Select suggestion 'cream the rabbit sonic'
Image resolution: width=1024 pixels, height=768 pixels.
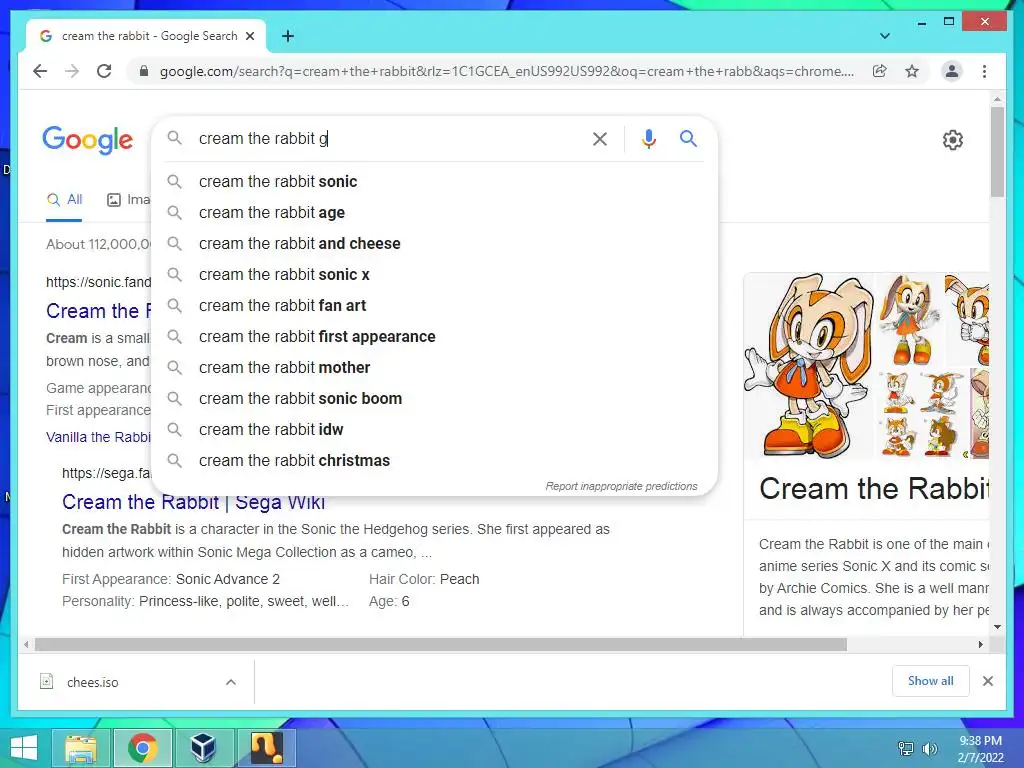pyautogui.click(x=434, y=182)
